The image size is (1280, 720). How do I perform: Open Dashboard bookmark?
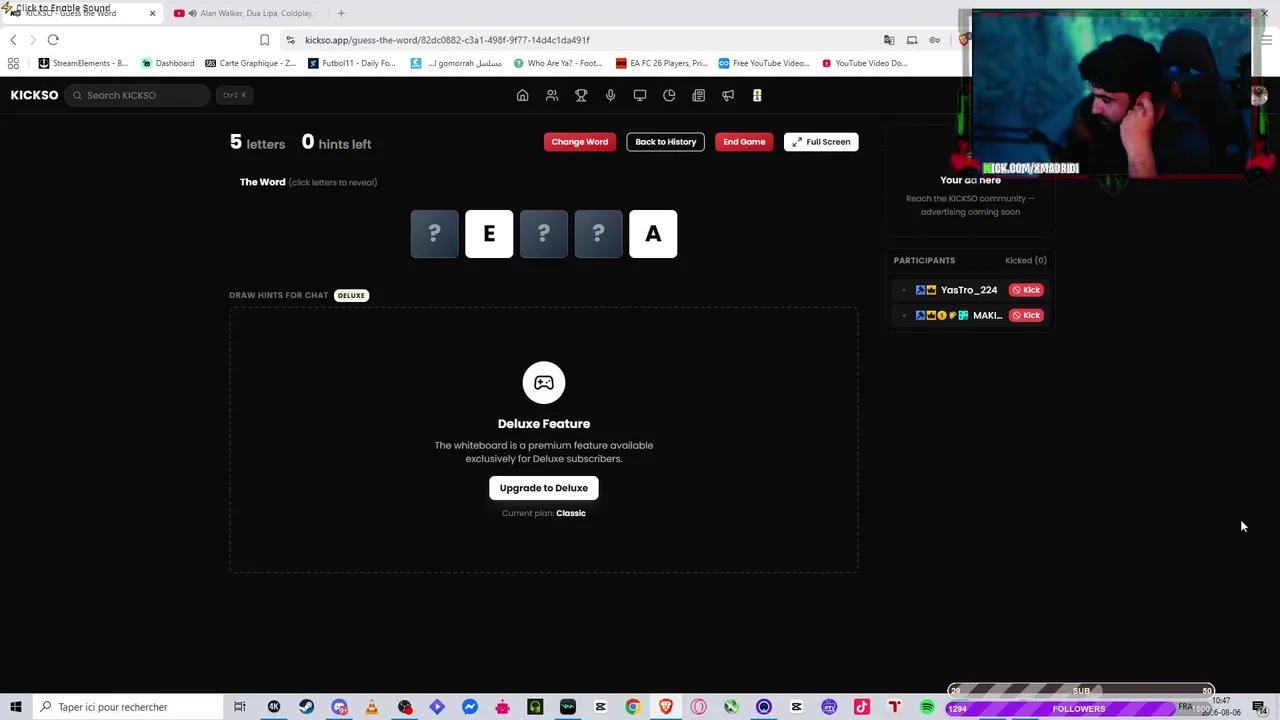click(x=168, y=63)
